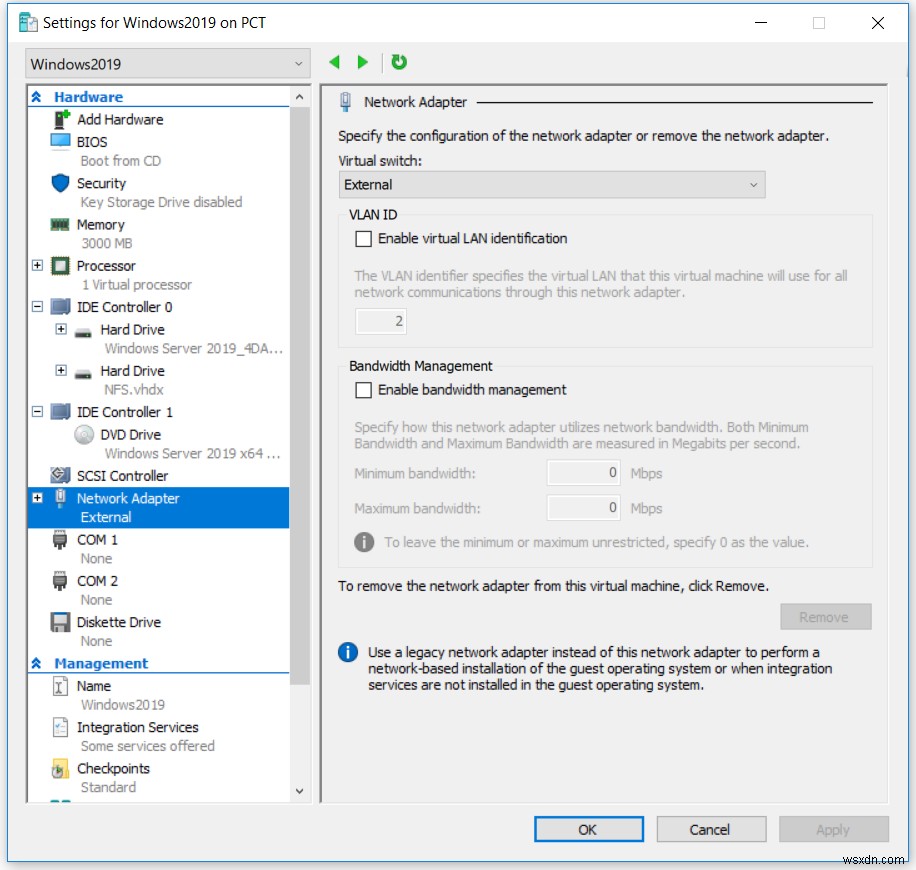Click the Security shield icon
Screen dimensions: 916x870
[x=60, y=183]
